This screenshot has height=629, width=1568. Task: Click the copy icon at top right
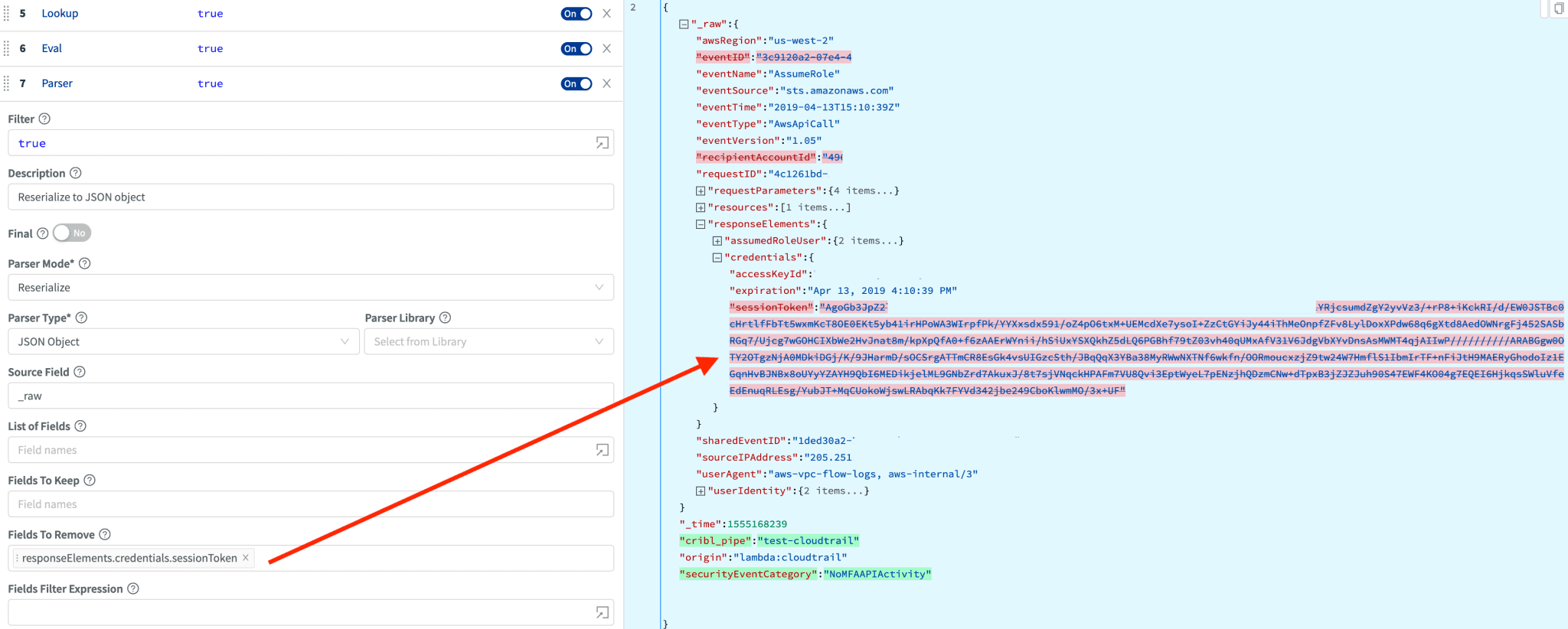tap(1558, 8)
